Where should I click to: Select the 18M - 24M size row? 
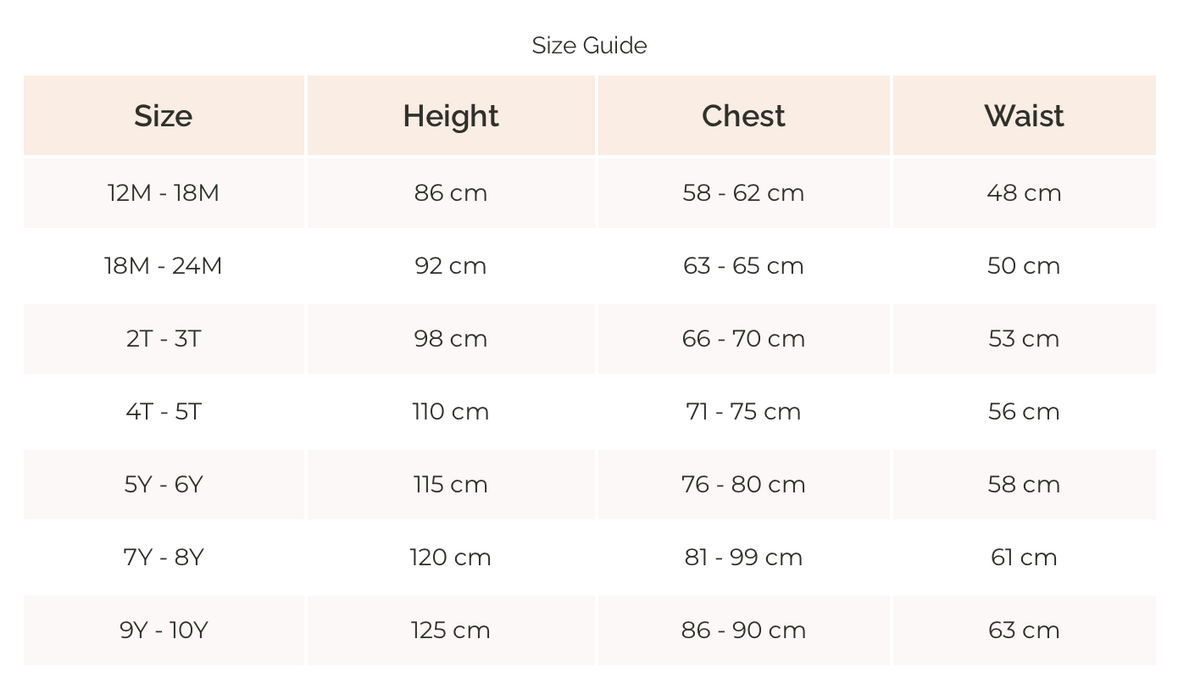(x=163, y=266)
